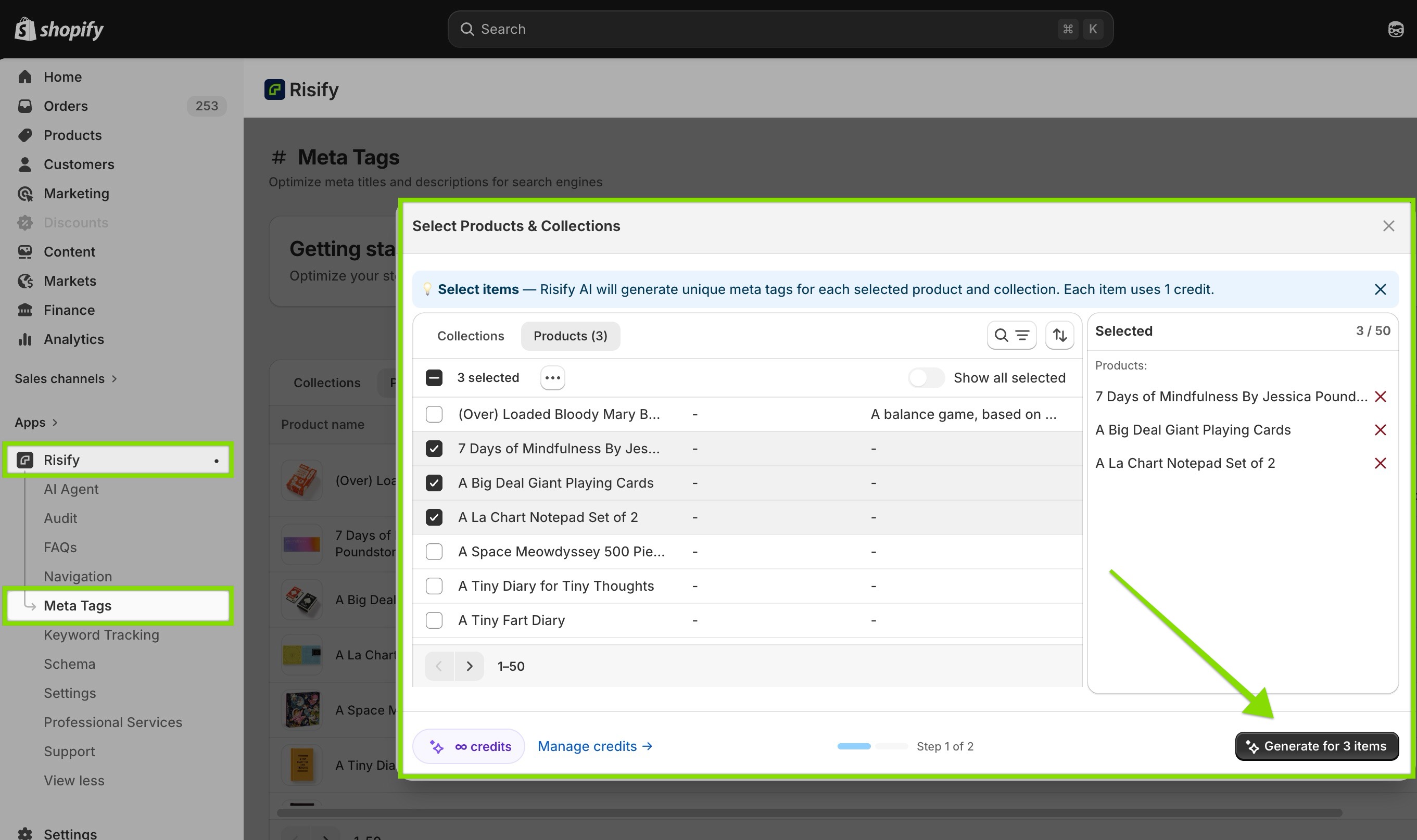The image size is (1417, 840).
Task: Follow Manage credits link
Action: point(595,746)
